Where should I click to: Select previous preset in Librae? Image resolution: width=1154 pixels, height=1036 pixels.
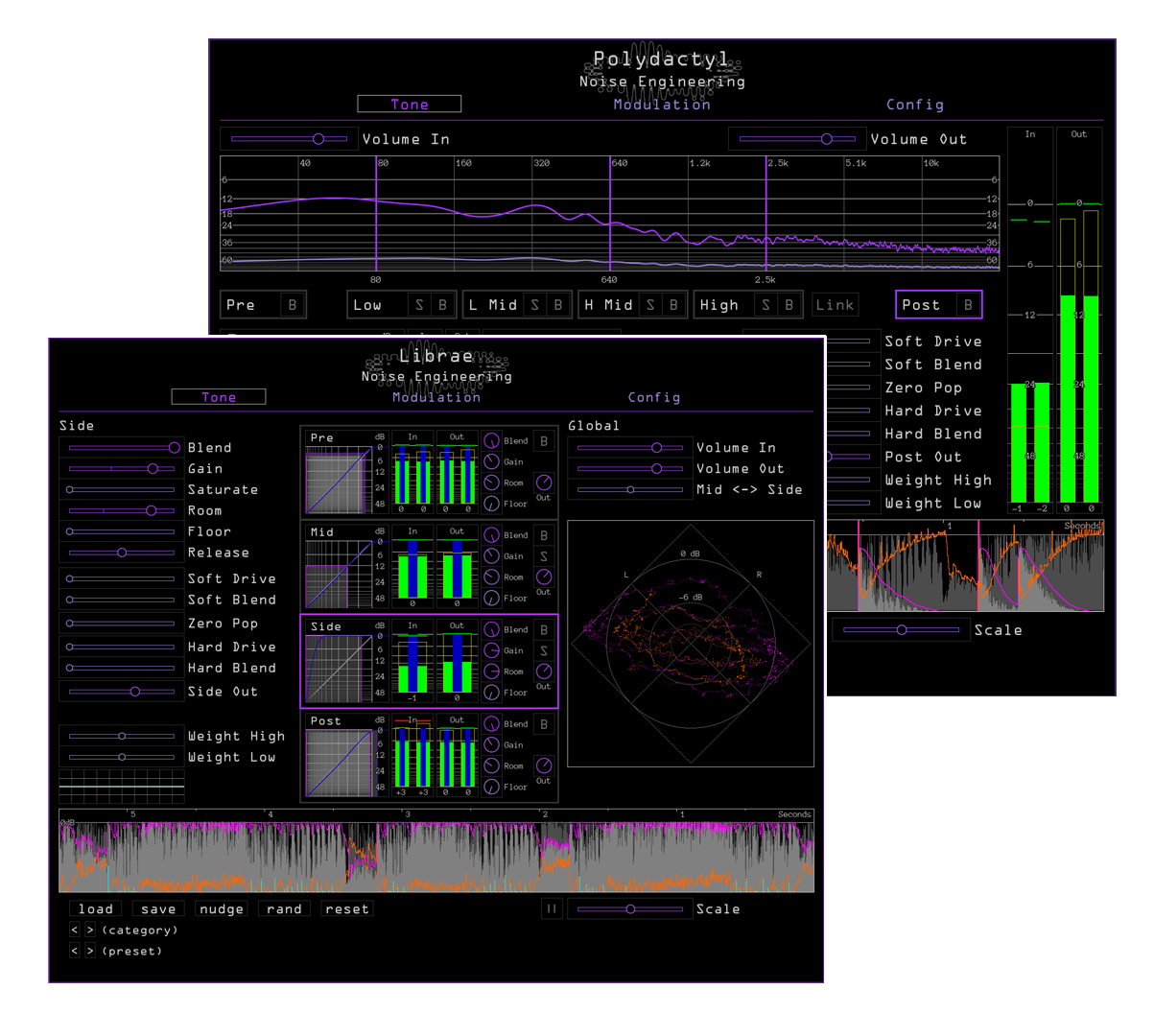[75, 951]
